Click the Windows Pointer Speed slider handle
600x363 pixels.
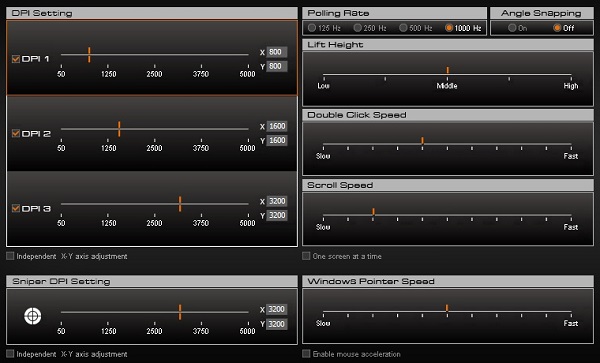point(447,308)
